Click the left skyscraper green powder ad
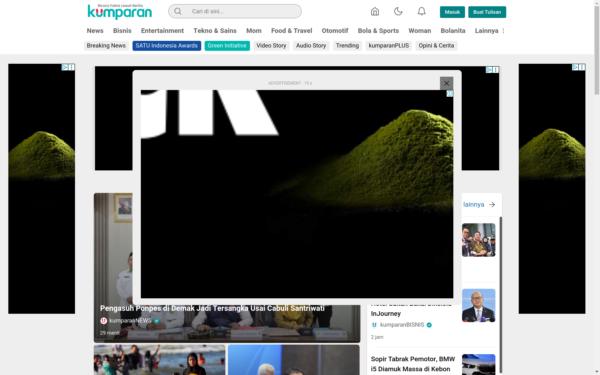Viewport: 600px width, 375px height. (x=42, y=189)
